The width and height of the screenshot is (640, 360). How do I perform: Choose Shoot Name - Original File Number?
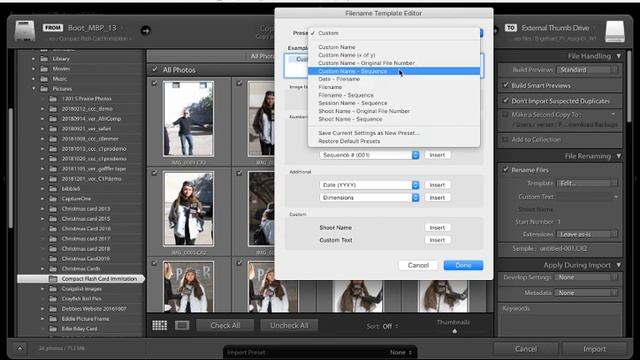[394, 111]
